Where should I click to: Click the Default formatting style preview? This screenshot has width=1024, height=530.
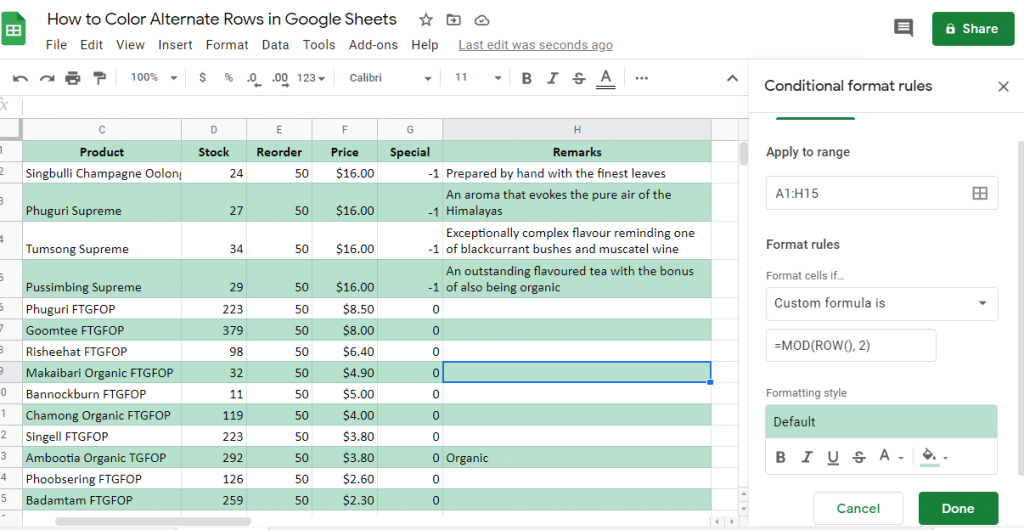882,422
